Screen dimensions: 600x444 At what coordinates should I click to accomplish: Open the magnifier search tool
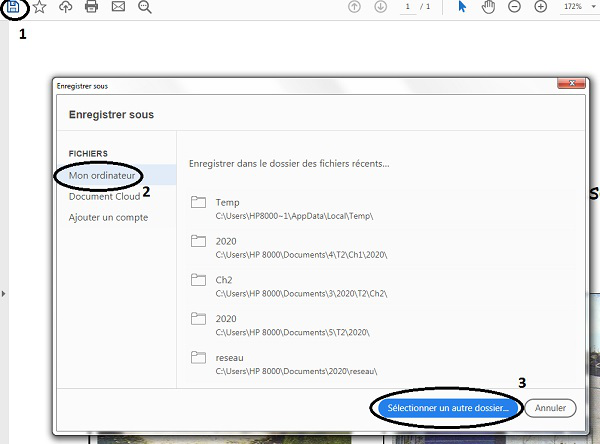(144, 7)
